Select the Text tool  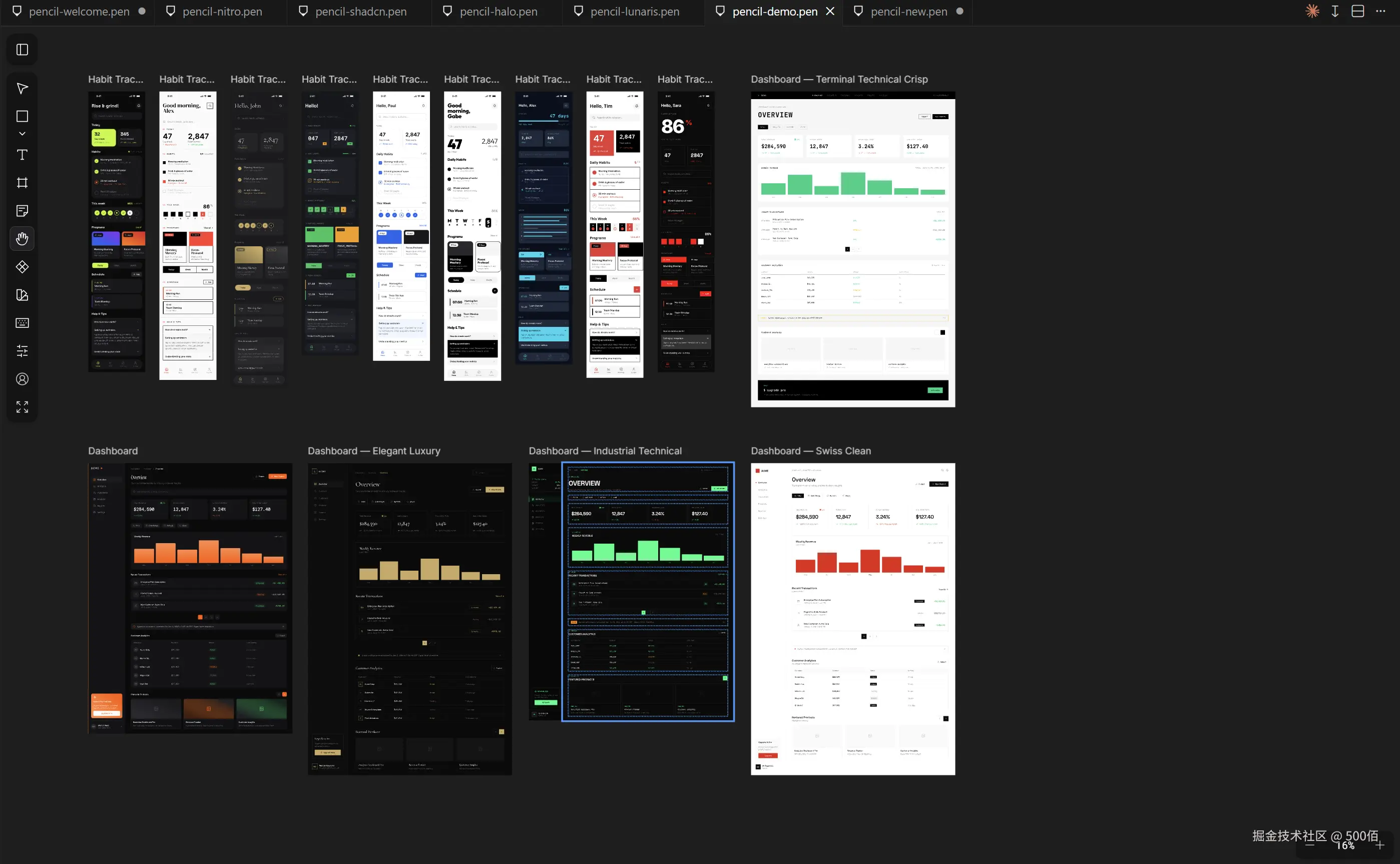tap(23, 155)
